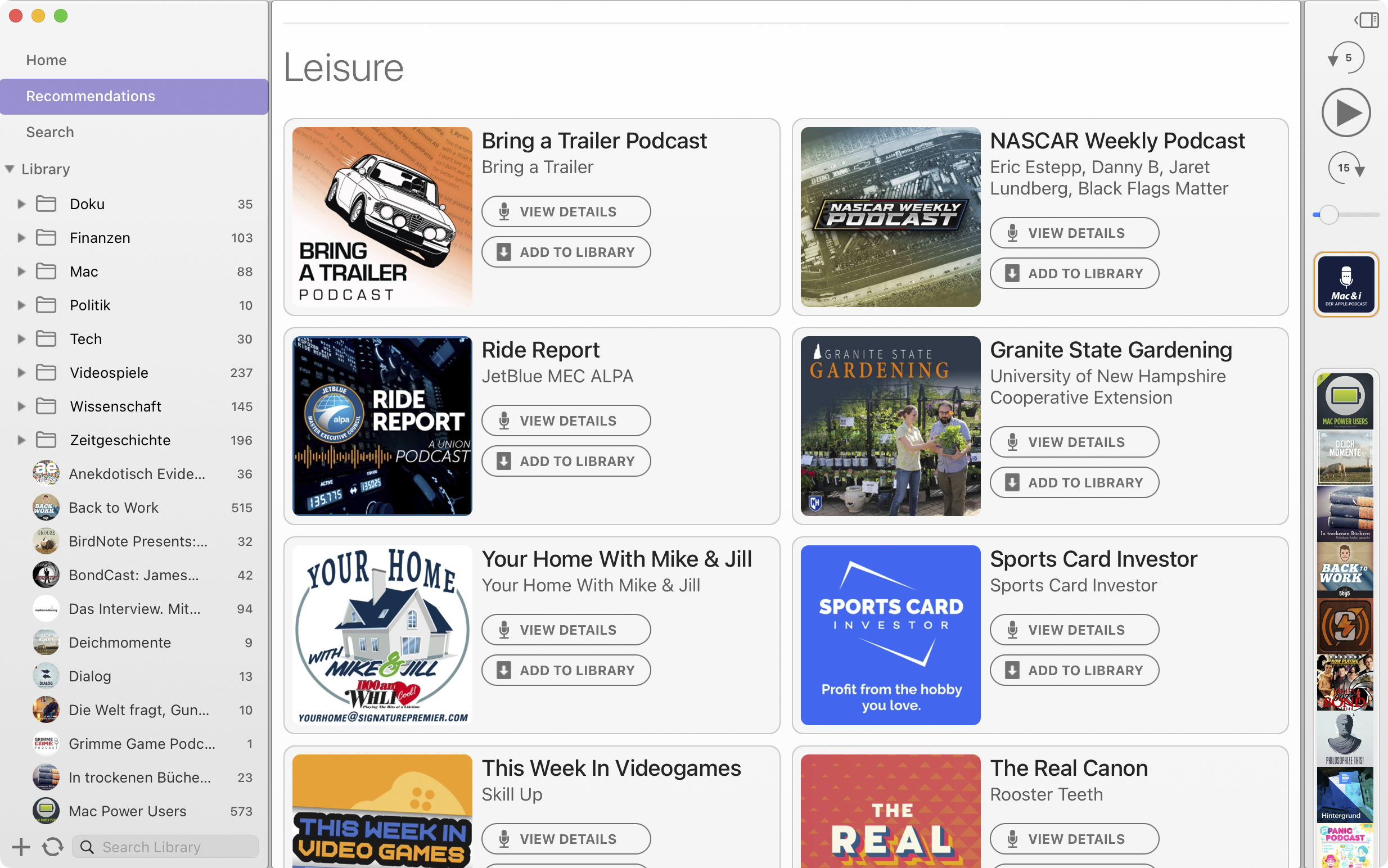Refresh library with the sync icon
Screen dimensions: 1388x868
[x=52, y=847]
